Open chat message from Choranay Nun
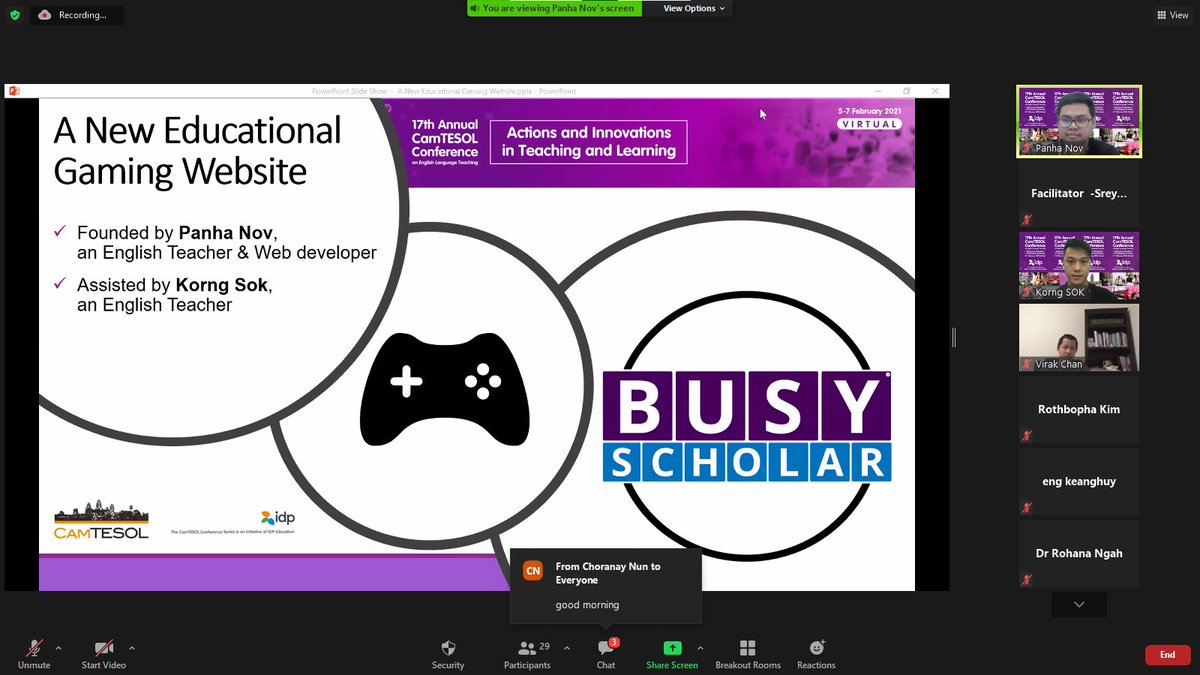 click(605, 585)
